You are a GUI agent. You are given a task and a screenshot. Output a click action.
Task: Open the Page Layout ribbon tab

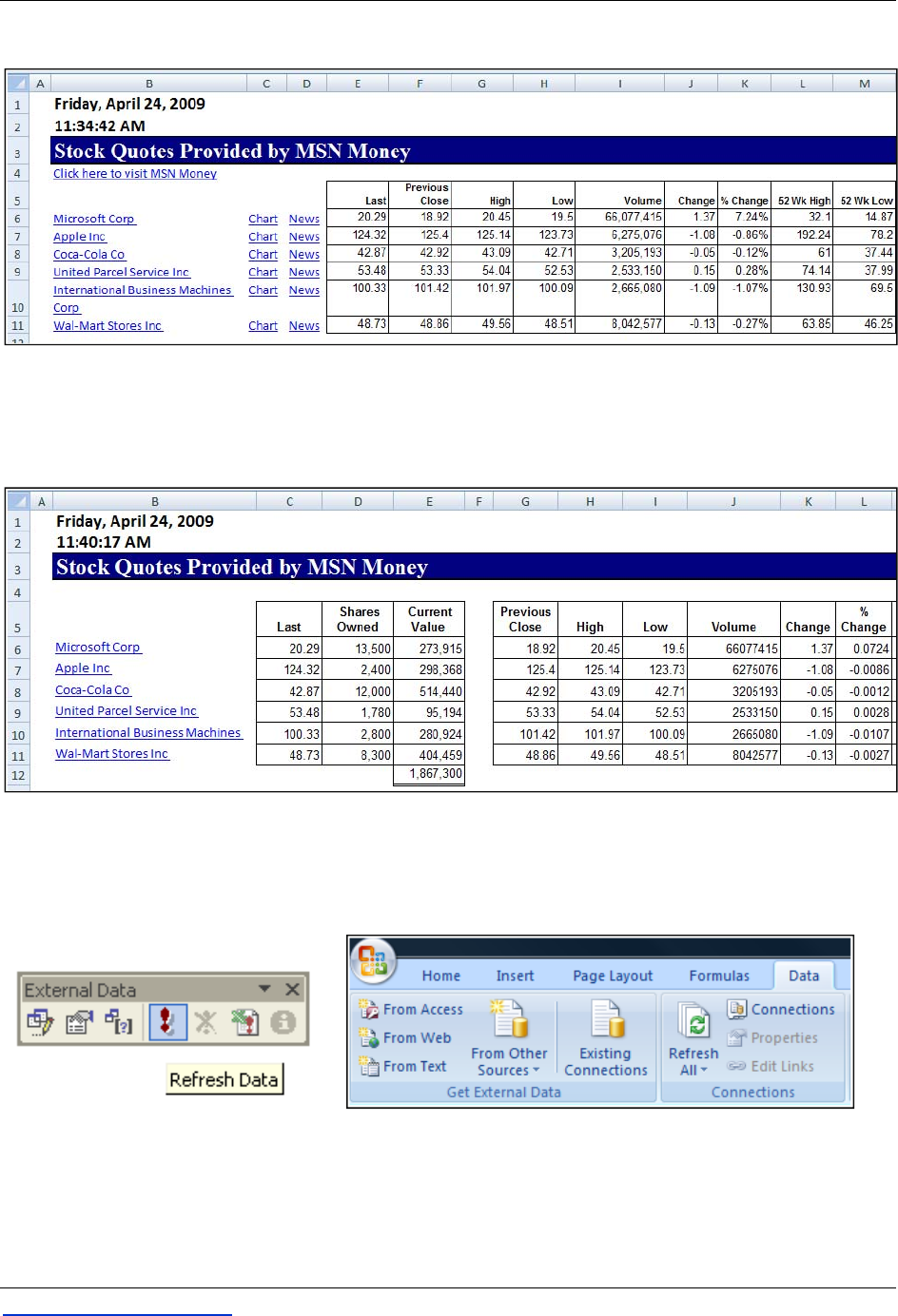coord(613,976)
